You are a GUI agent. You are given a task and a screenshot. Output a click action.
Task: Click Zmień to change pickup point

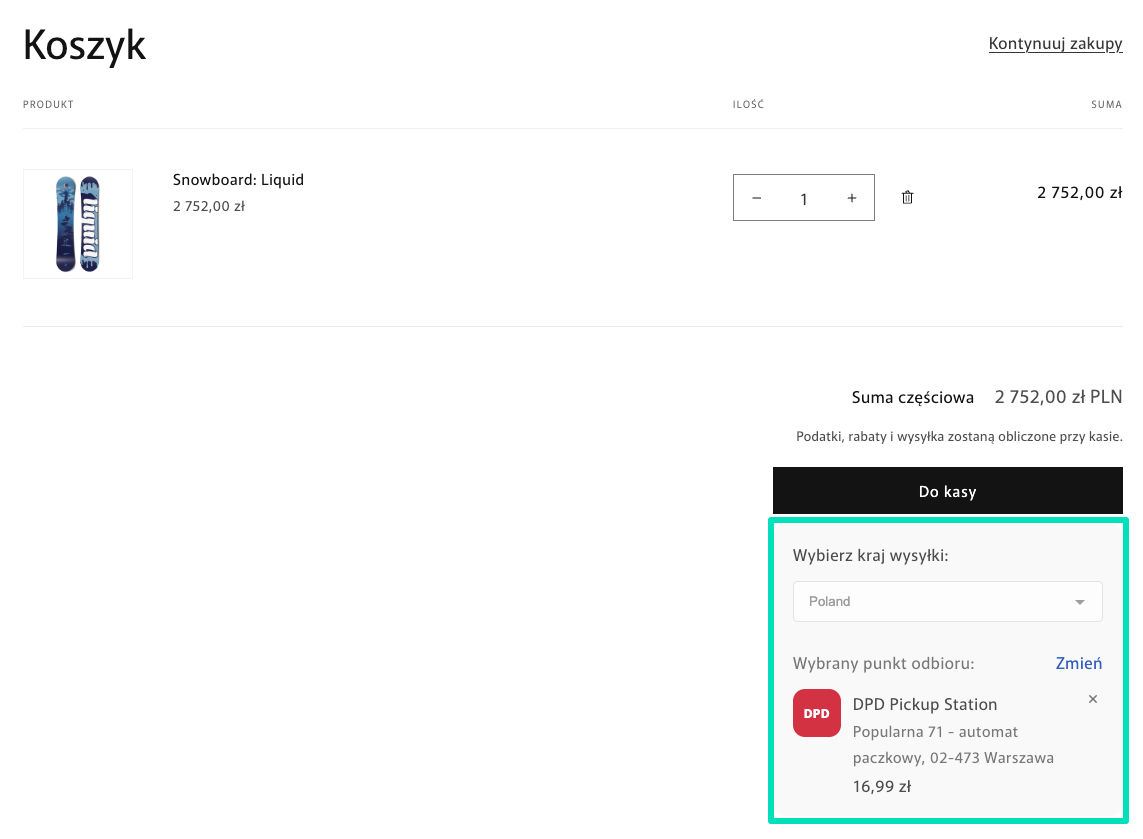tap(1078, 663)
